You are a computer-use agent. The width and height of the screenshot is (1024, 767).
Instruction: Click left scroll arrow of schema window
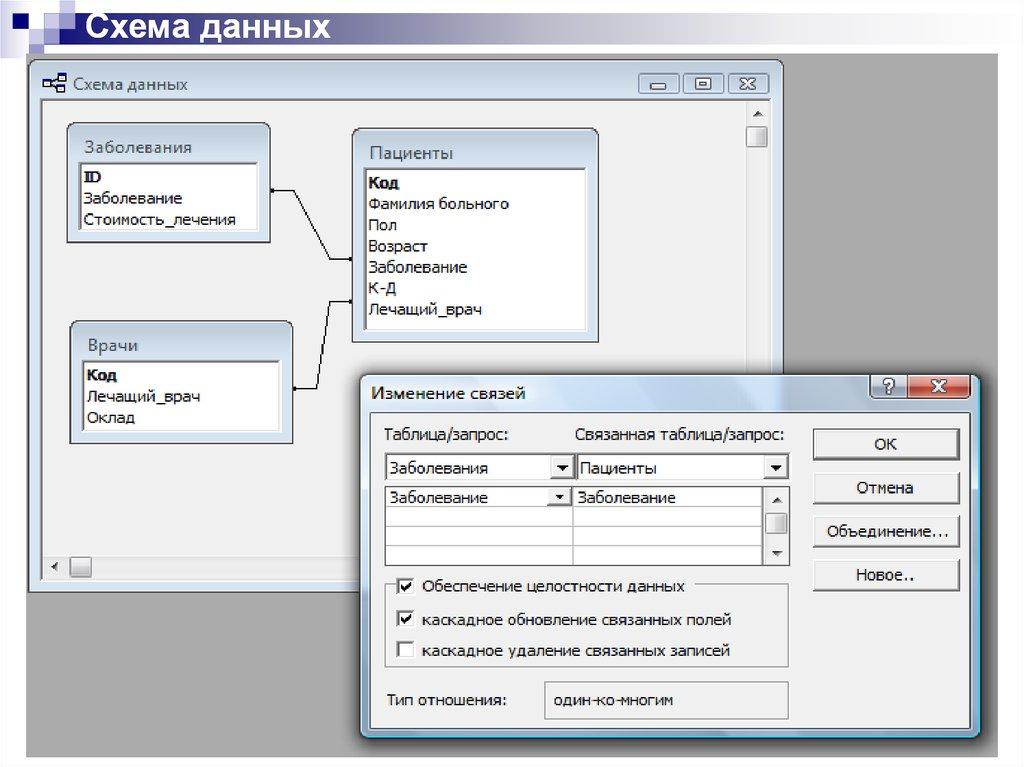[51, 567]
